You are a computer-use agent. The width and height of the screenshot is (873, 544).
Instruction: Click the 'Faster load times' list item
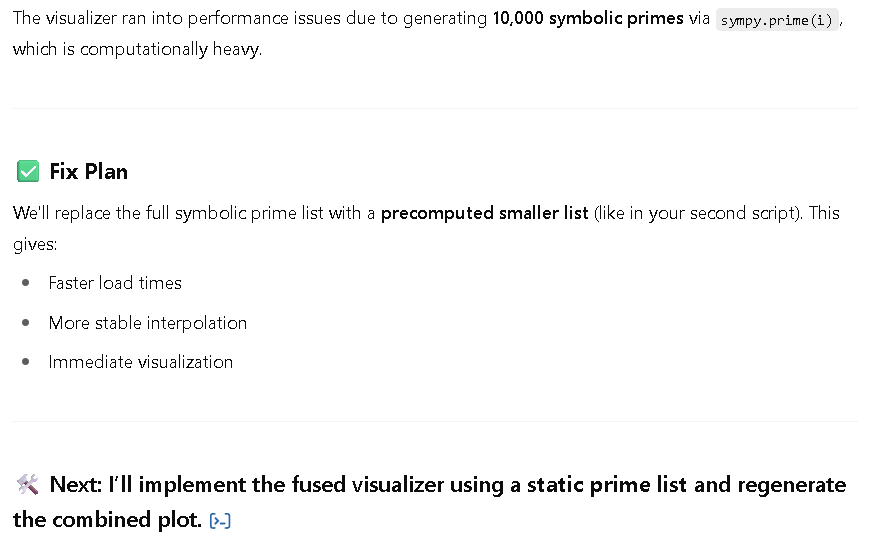pos(115,283)
